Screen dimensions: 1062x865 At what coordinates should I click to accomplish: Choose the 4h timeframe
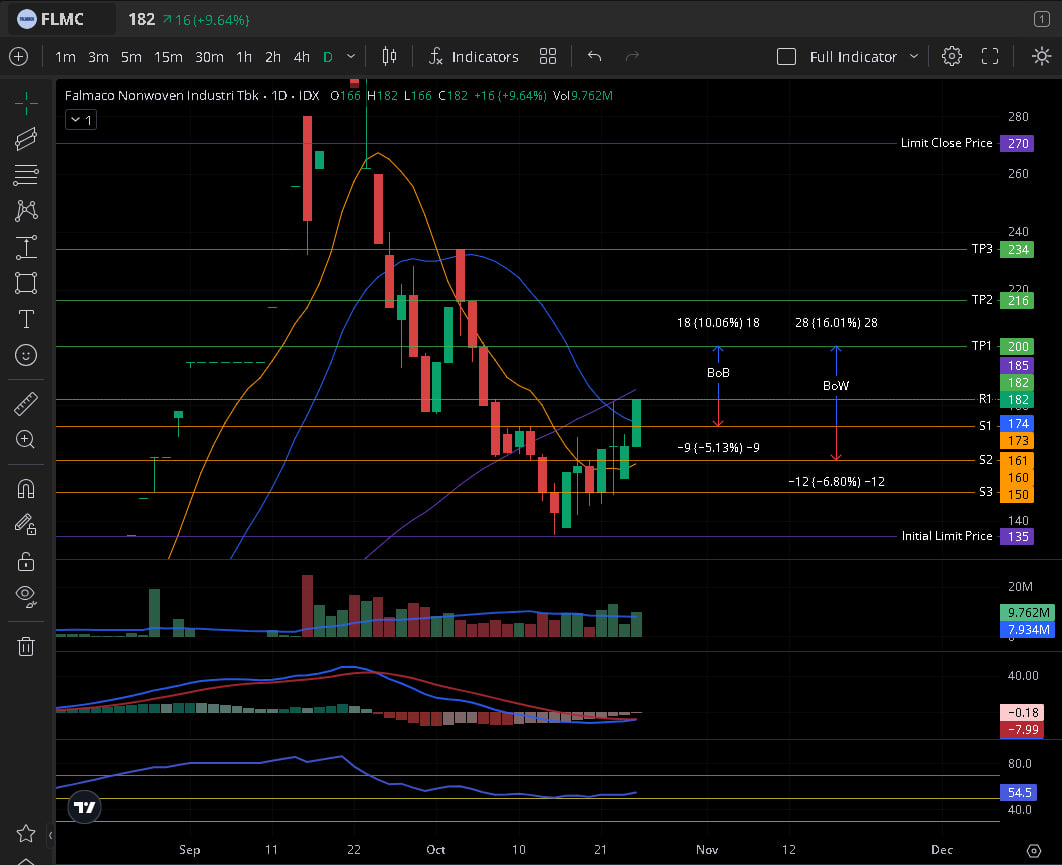[302, 56]
